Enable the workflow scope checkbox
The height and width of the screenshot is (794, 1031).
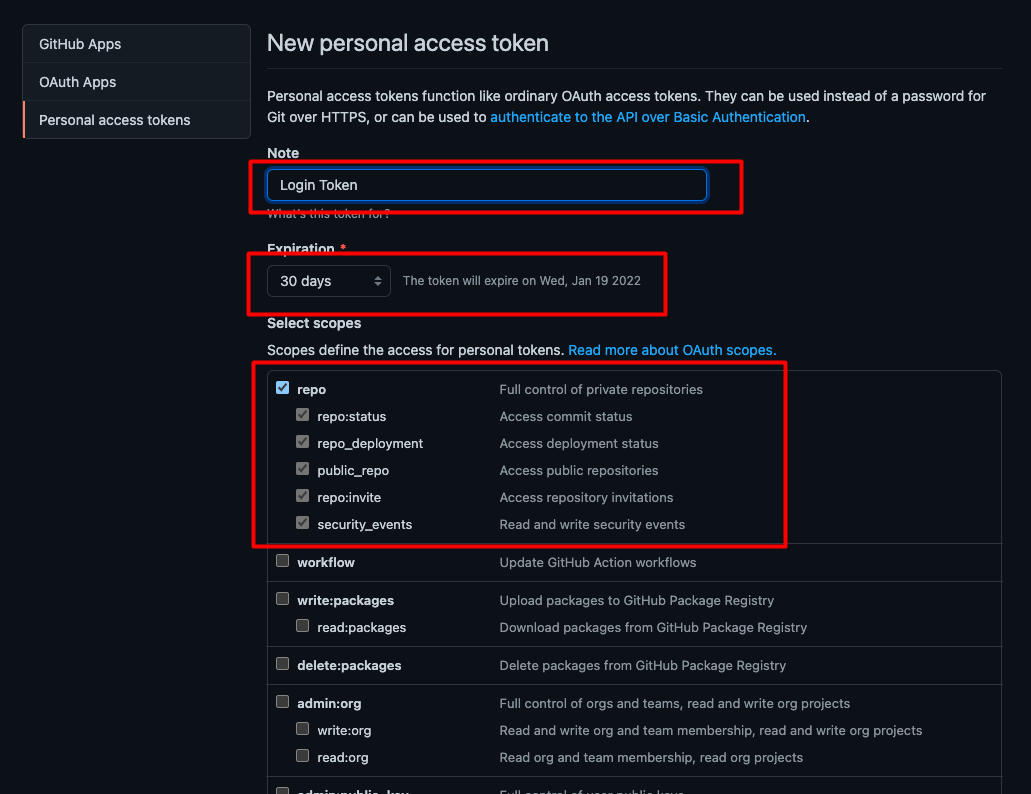pos(283,561)
